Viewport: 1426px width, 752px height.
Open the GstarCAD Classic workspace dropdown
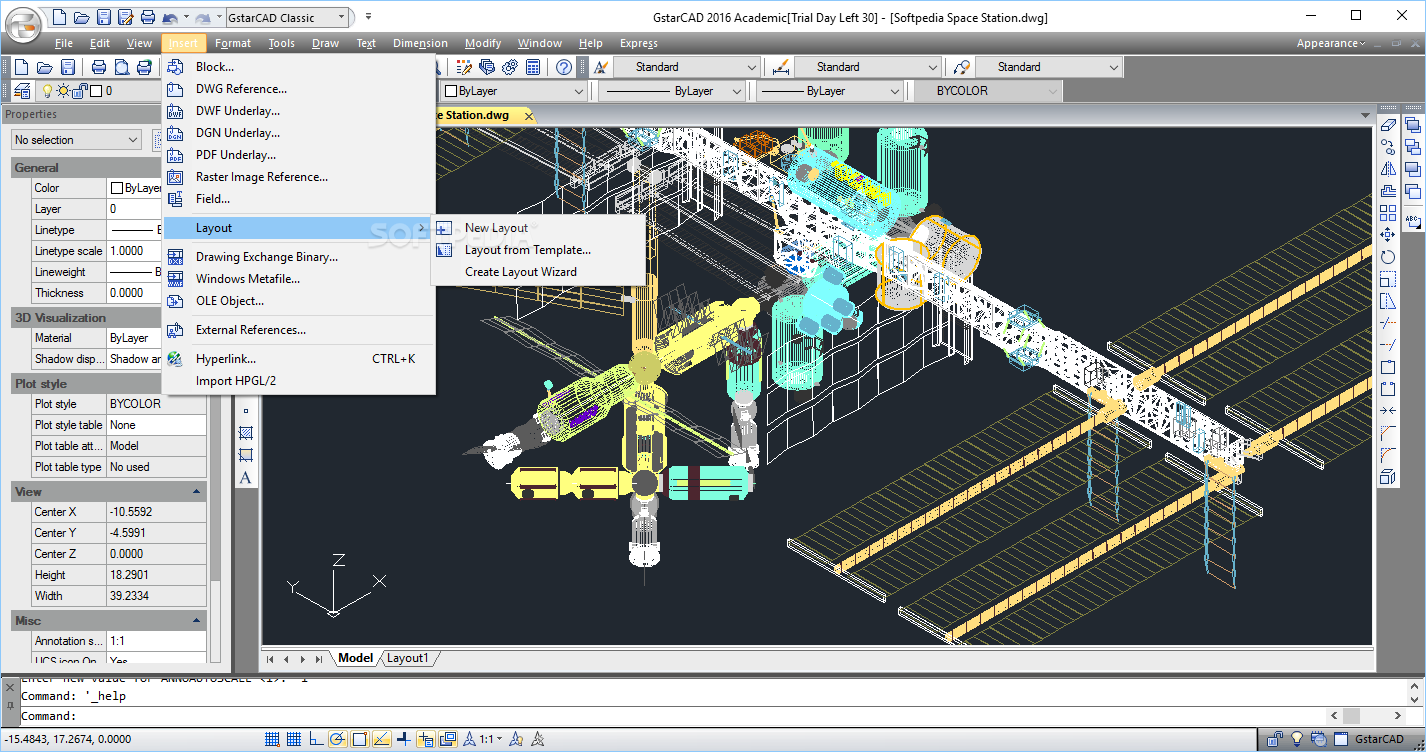tap(287, 17)
